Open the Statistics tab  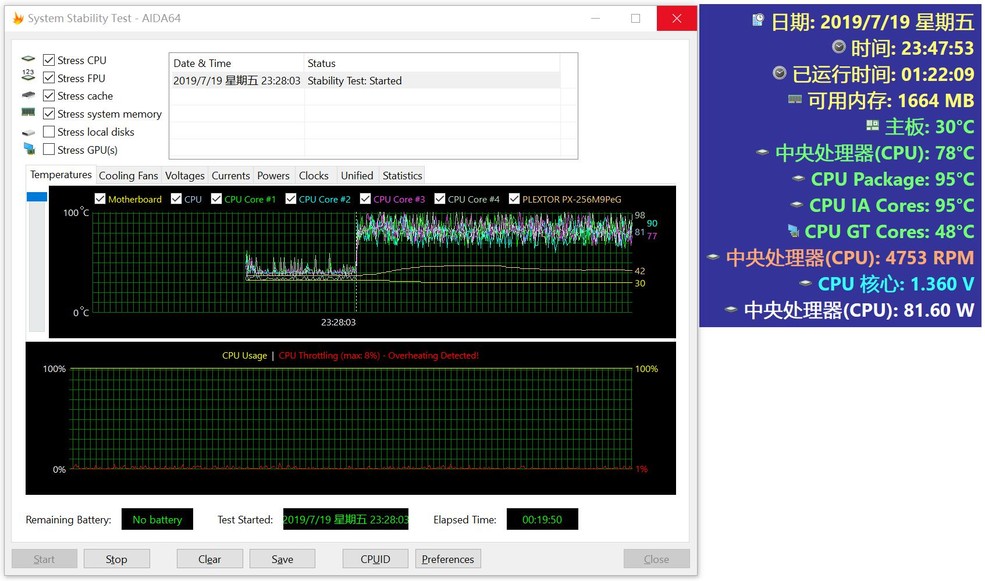(402, 175)
